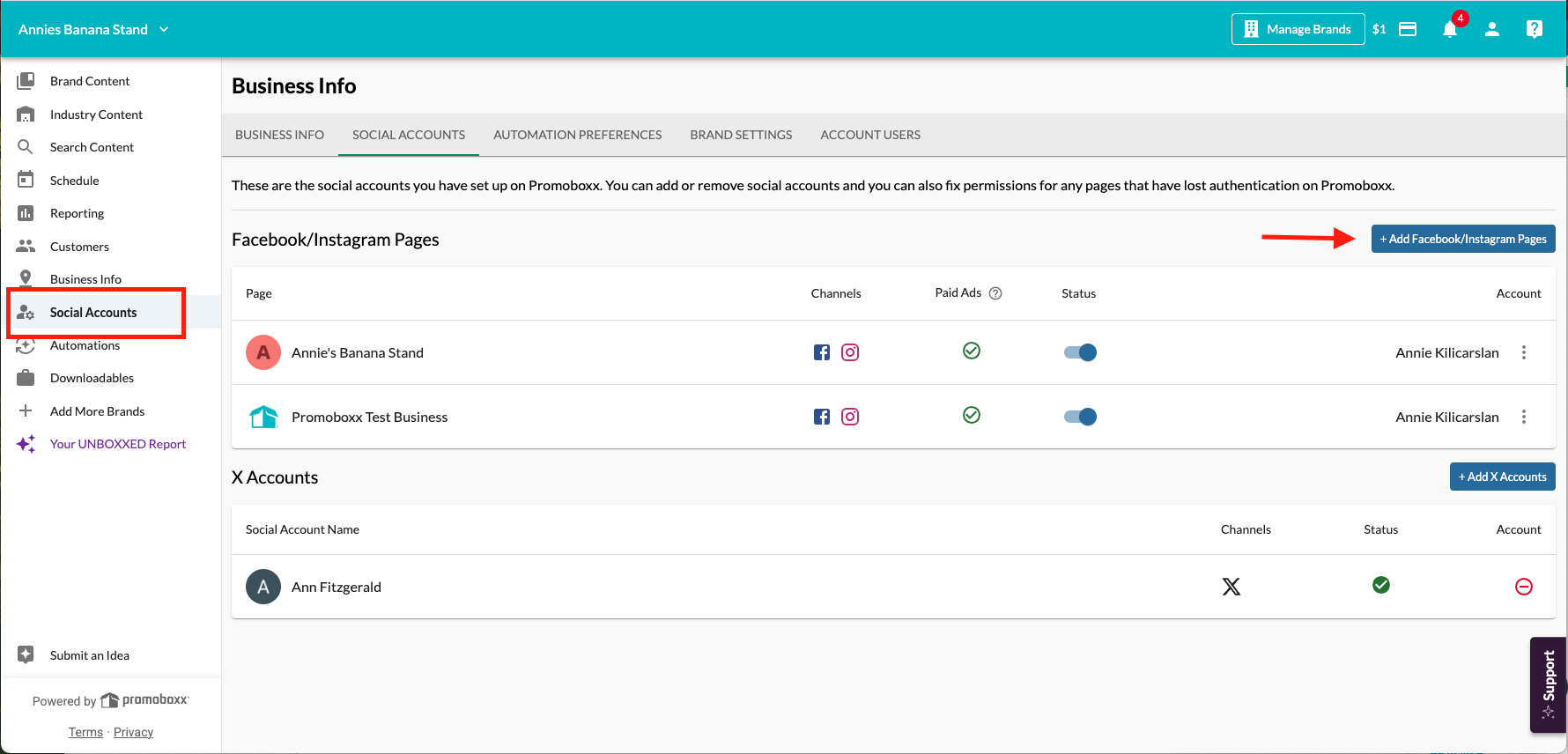Click the Industry Content storefront icon

click(x=26, y=115)
